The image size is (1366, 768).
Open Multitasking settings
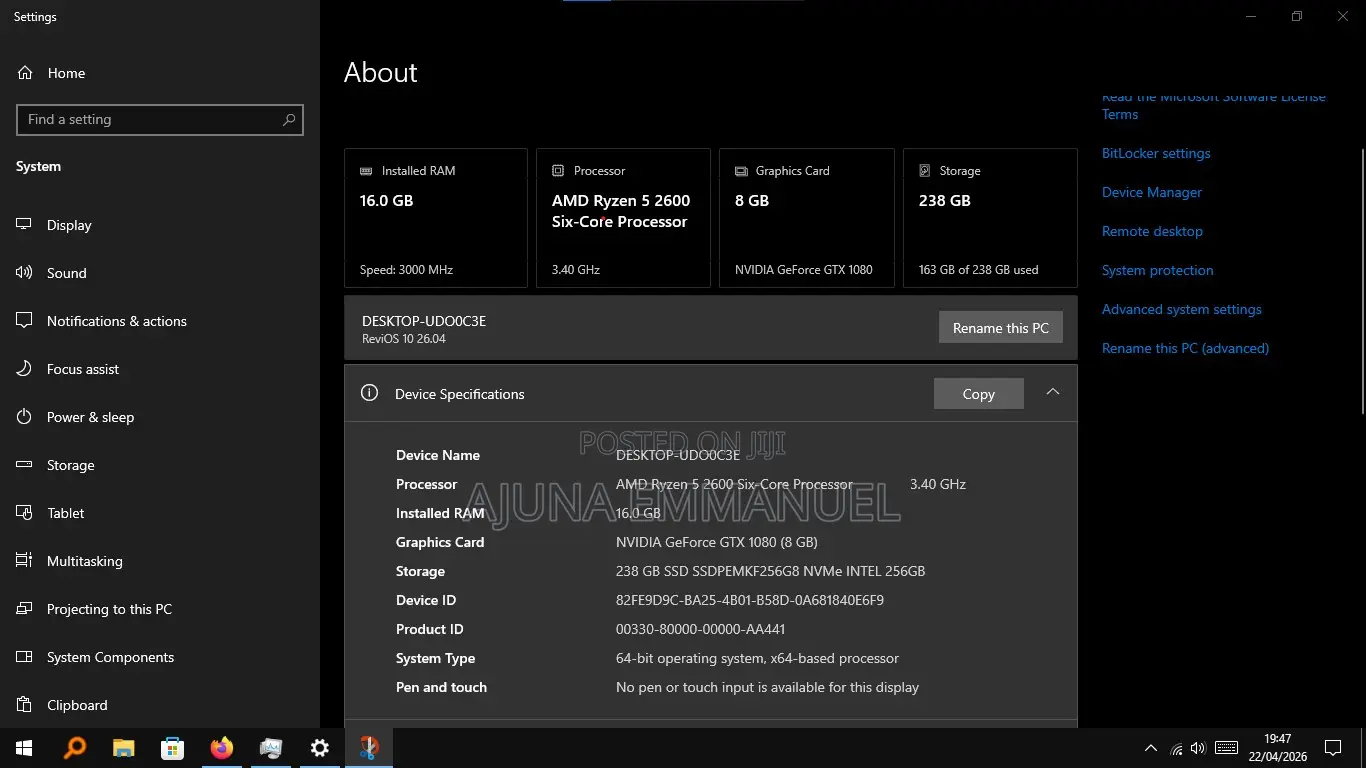[x=160, y=561]
